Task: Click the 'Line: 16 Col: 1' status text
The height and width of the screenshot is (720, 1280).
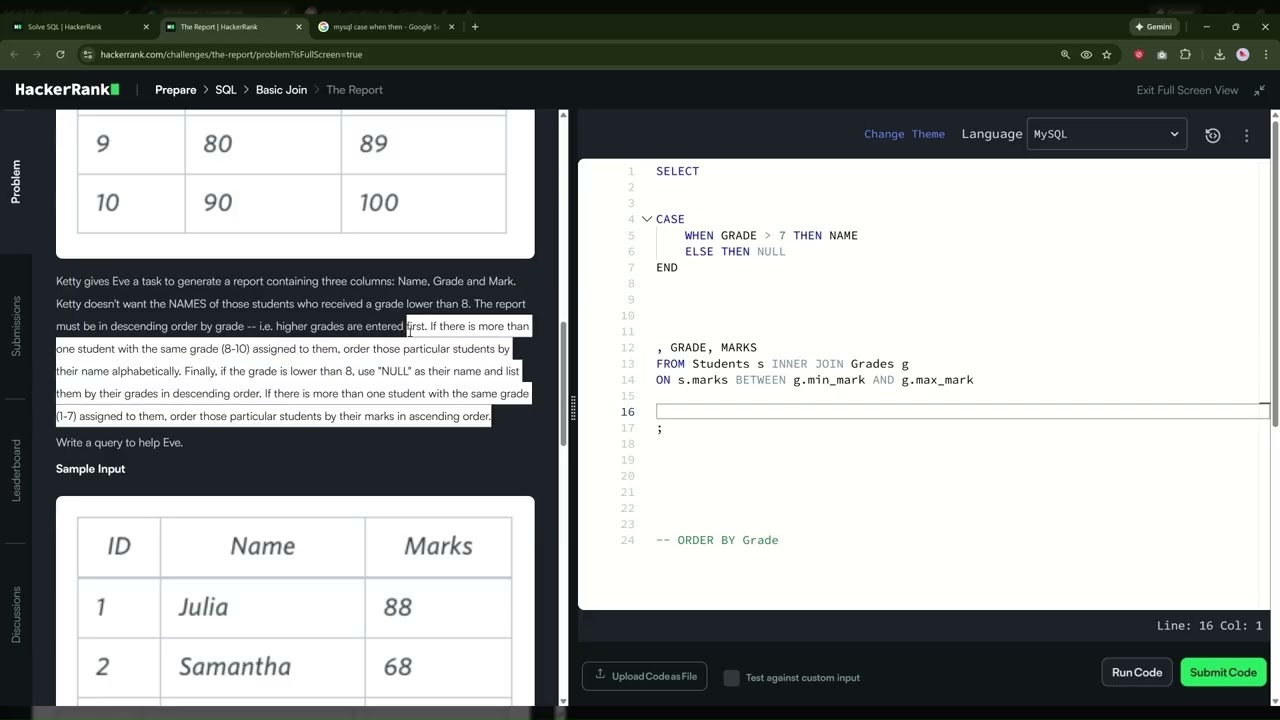Action: coord(1209,625)
